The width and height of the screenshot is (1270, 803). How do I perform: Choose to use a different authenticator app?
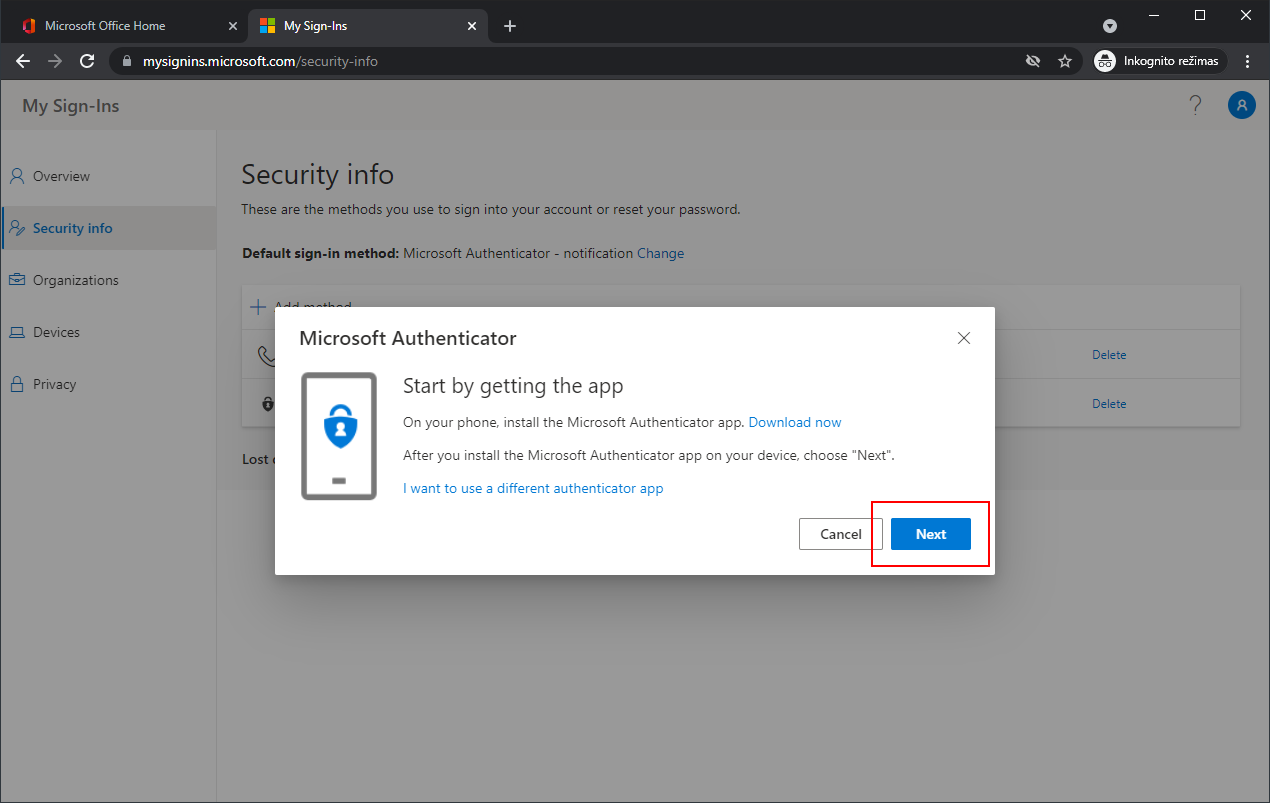coord(533,488)
